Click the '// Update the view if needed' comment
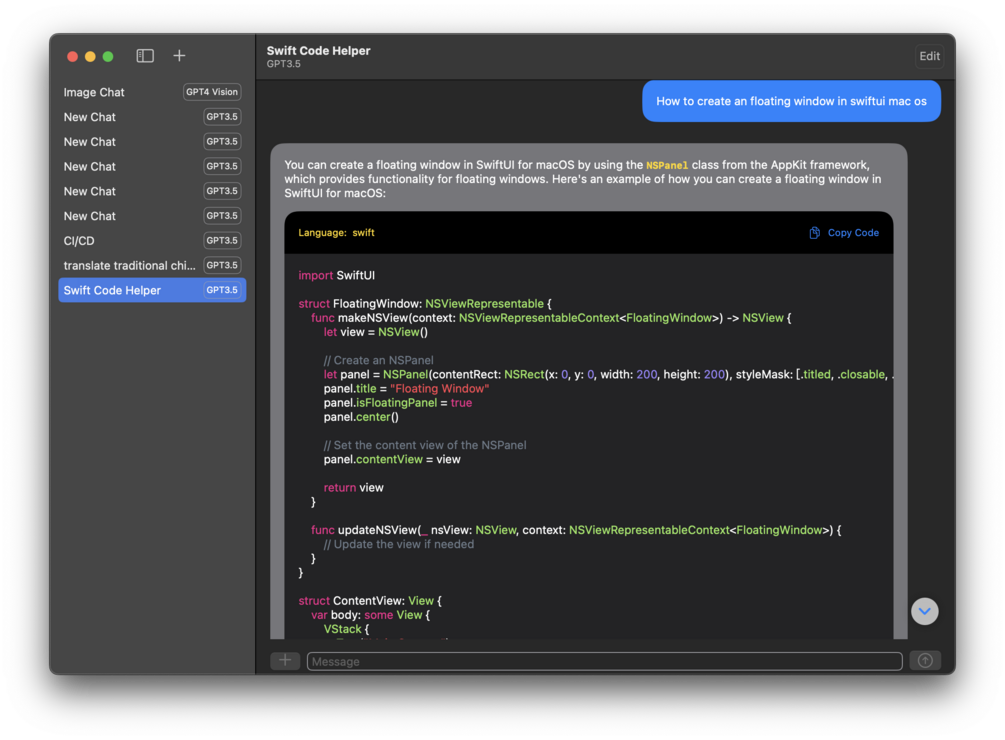 pos(399,544)
